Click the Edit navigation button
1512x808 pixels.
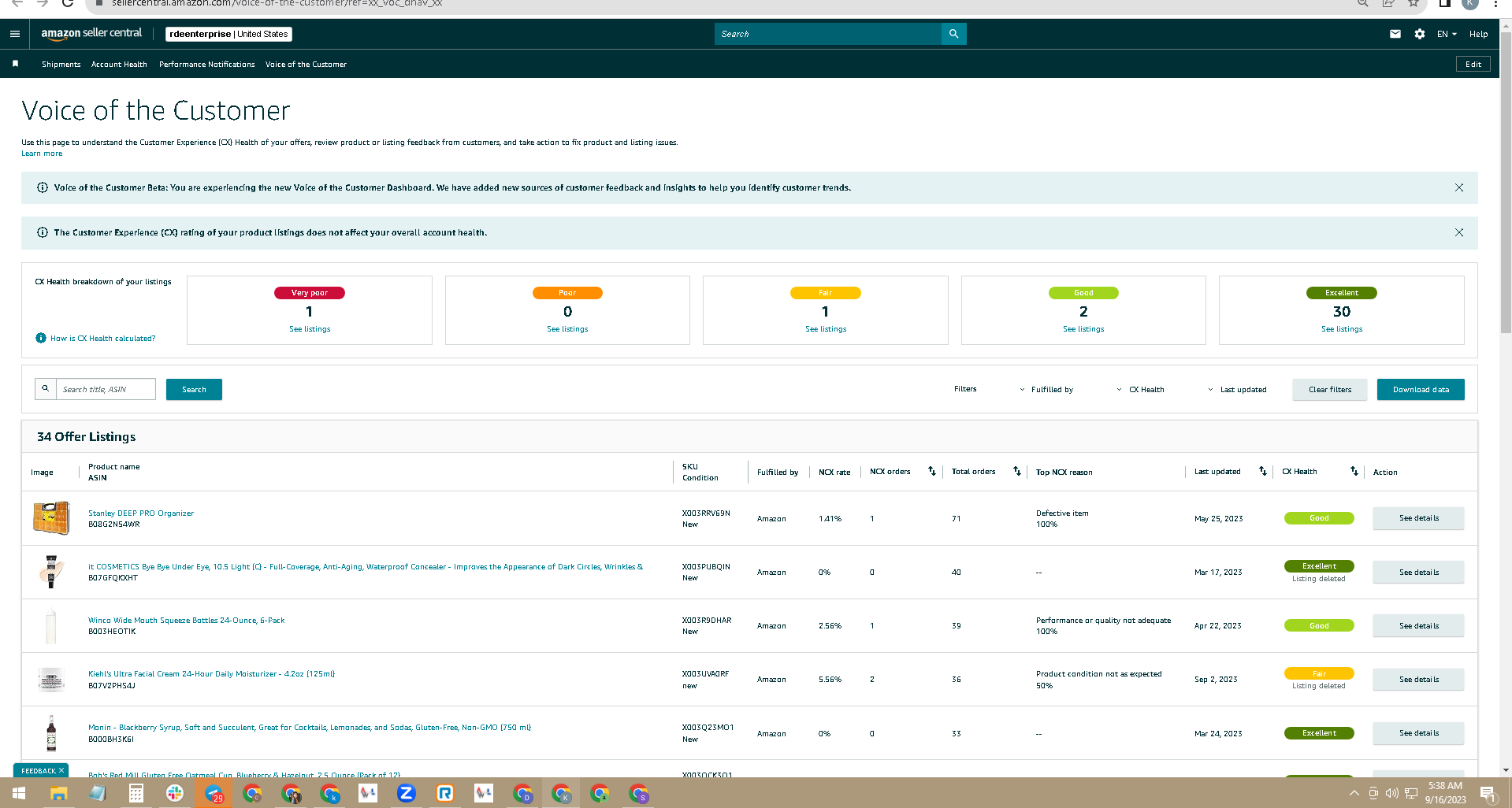1473,64
